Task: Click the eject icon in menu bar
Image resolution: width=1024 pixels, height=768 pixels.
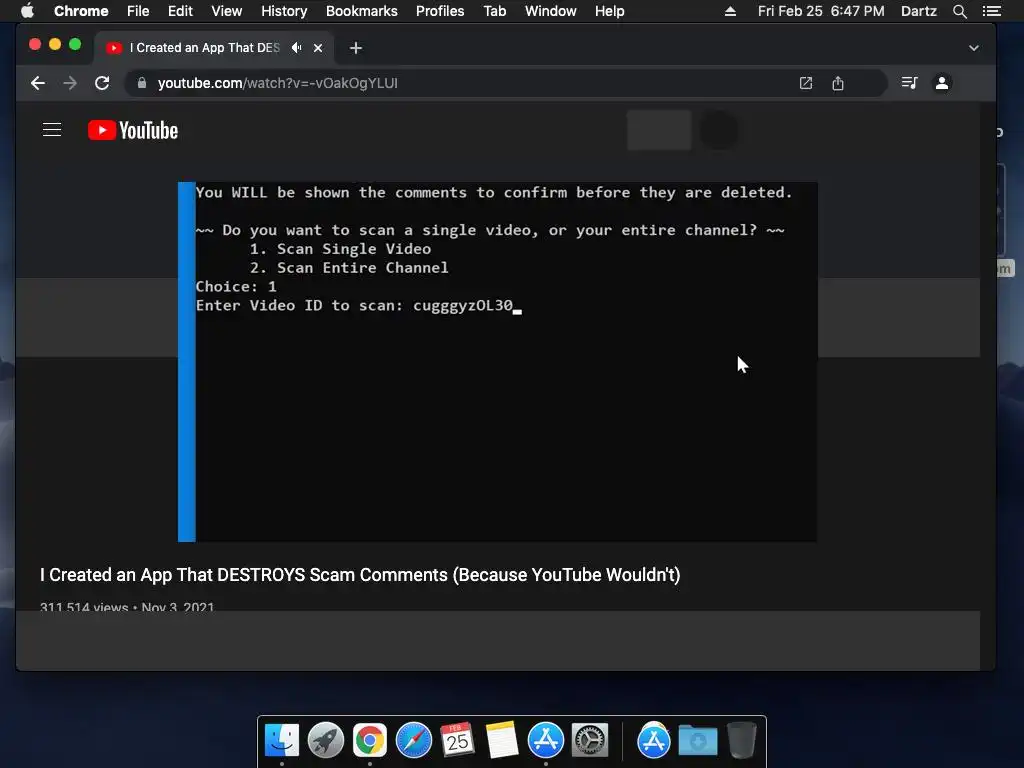Action: point(730,11)
